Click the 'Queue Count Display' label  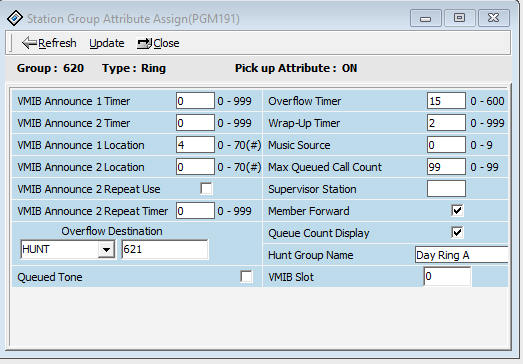tap(319, 233)
